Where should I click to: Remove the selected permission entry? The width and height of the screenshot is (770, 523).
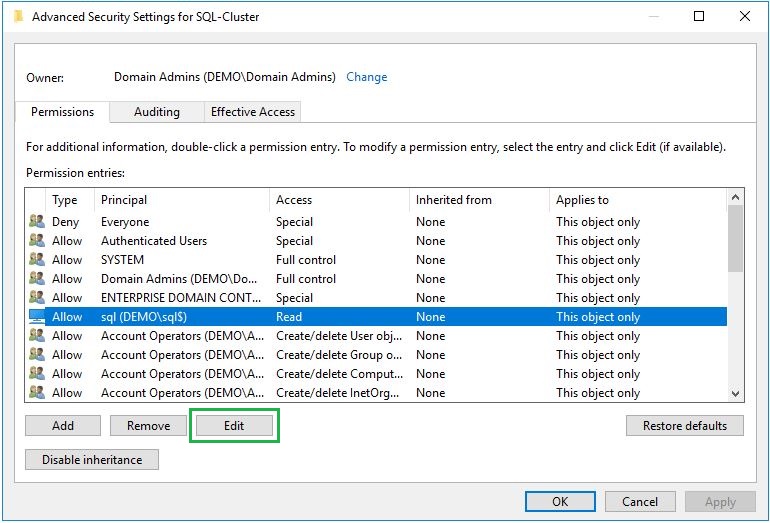tap(148, 426)
